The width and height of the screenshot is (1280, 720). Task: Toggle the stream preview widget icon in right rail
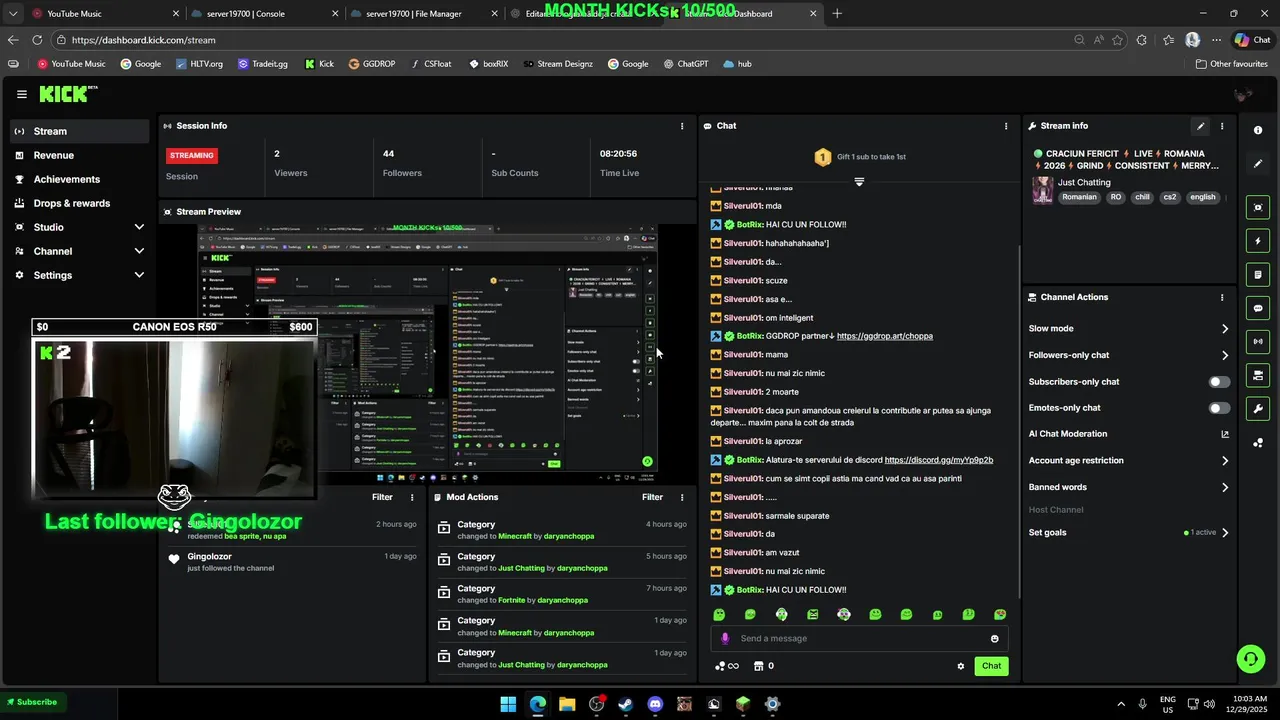click(1258, 207)
